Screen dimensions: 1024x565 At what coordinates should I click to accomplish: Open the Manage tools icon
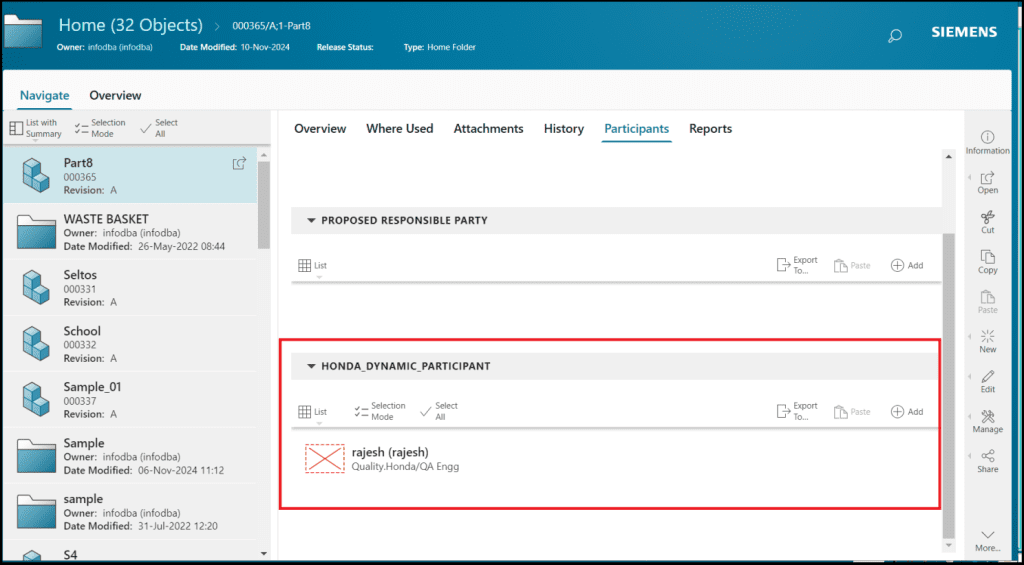pos(987,416)
